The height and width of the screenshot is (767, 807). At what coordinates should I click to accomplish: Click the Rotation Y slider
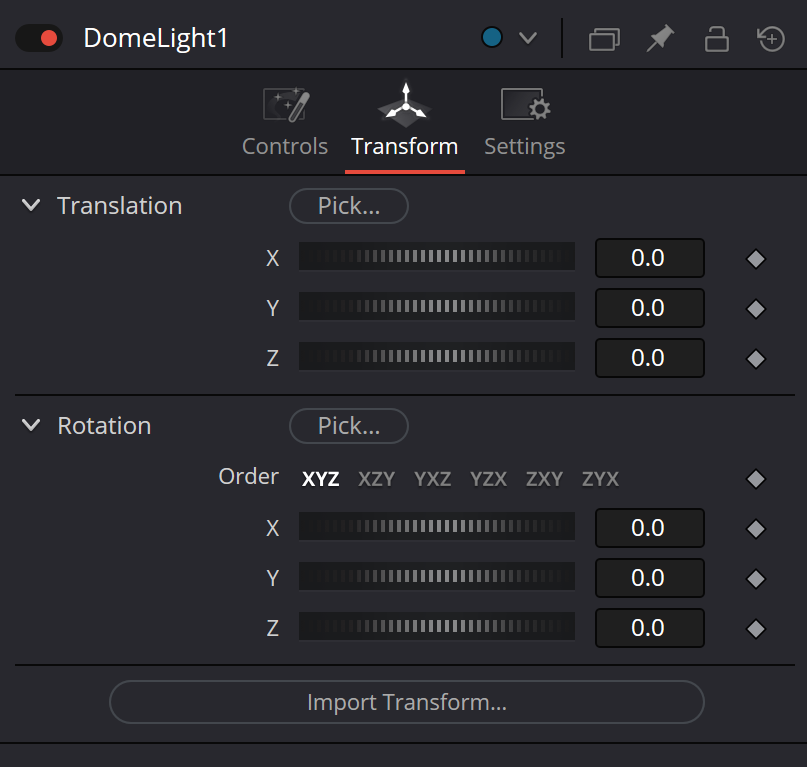[x=437, y=576]
